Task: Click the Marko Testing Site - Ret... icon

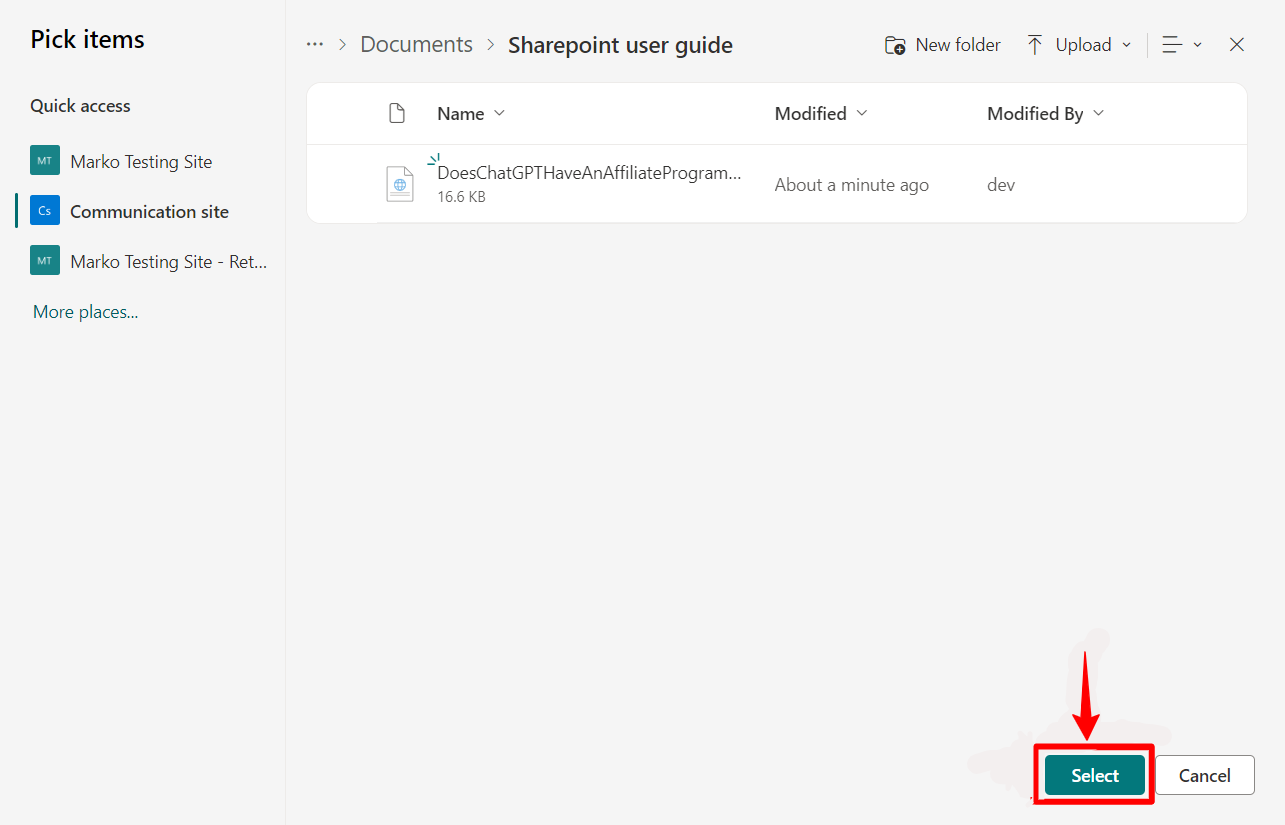Action: click(x=45, y=261)
